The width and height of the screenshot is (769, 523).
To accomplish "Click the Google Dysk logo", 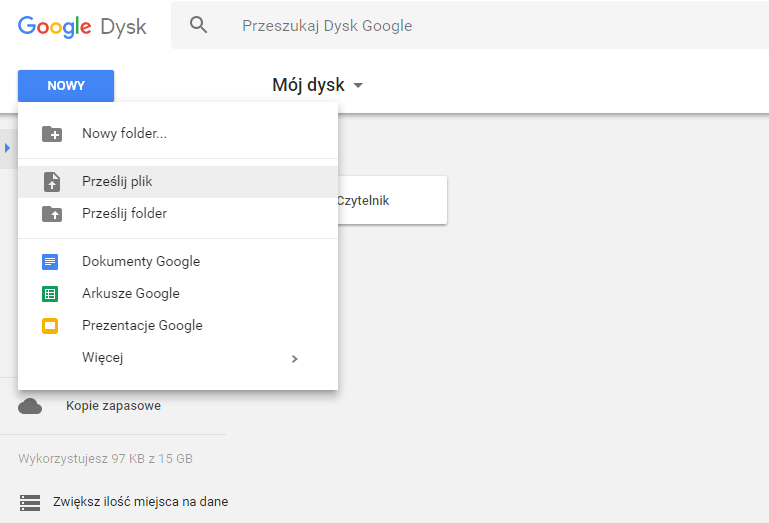I will pyautogui.click(x=82, y=26).
